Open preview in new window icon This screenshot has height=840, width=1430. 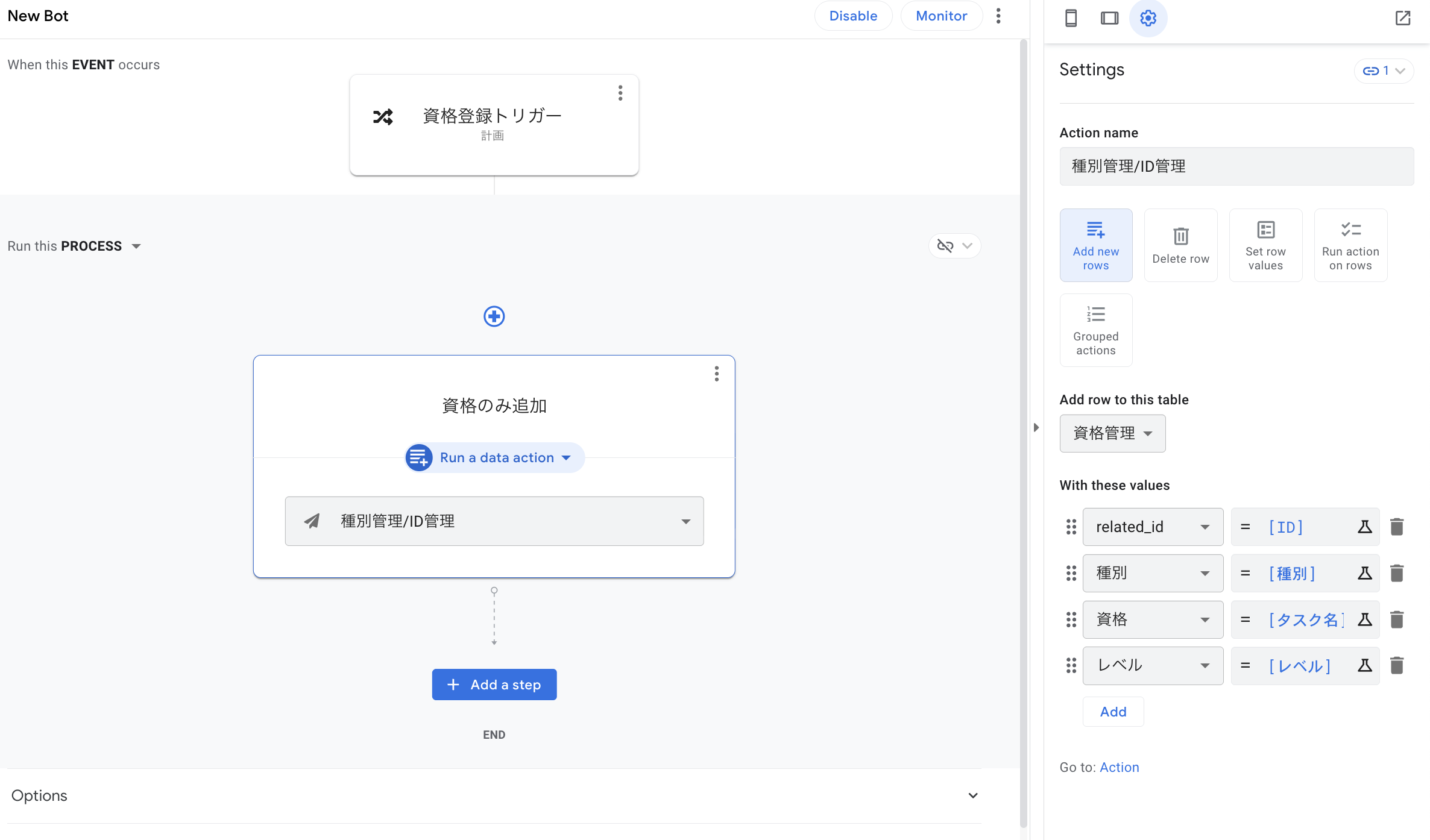point(1403,18)
